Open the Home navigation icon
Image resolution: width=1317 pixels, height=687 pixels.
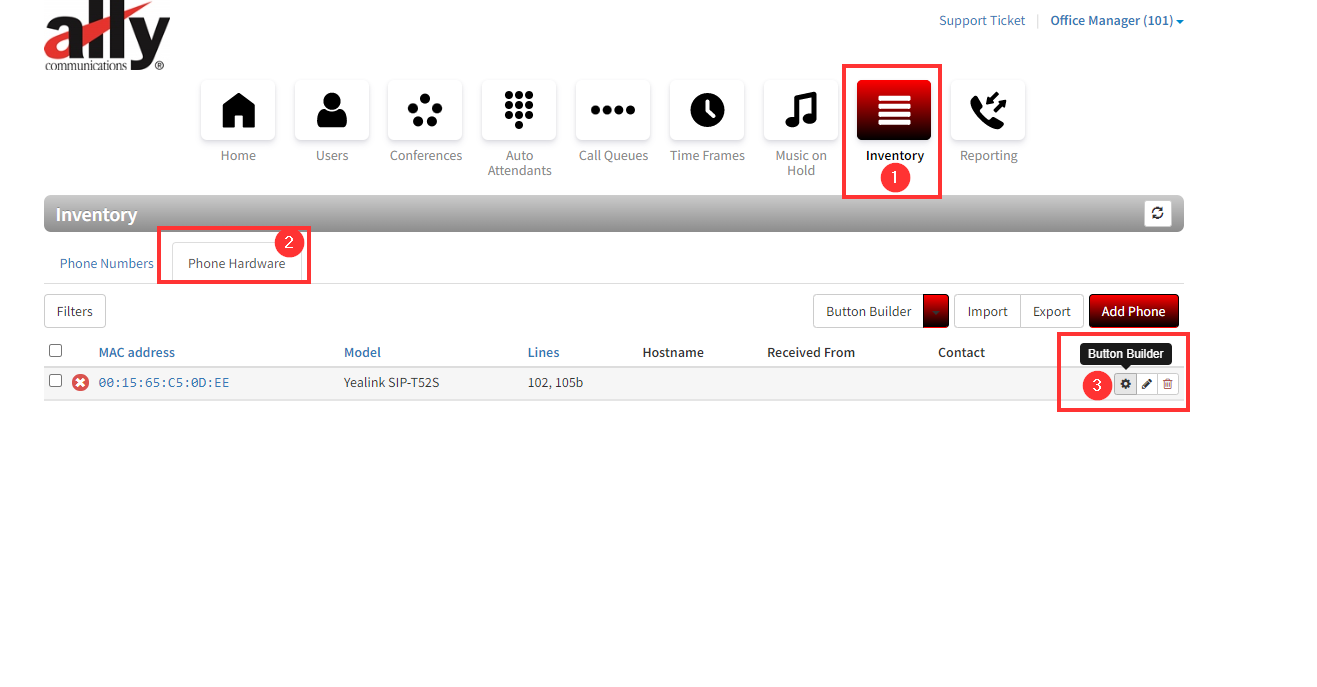[238, 110]
